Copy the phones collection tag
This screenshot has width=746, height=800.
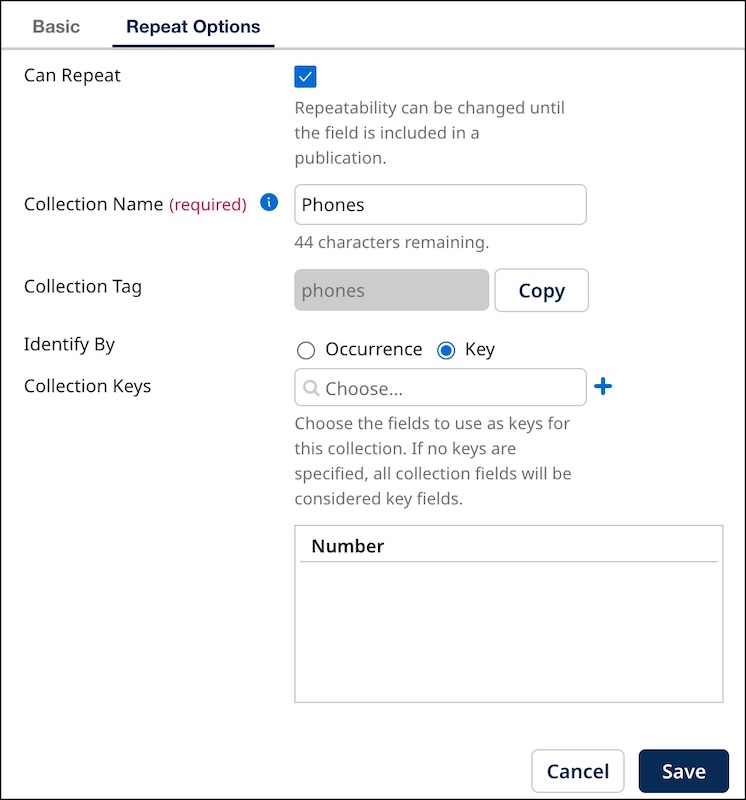coord(541,290)
